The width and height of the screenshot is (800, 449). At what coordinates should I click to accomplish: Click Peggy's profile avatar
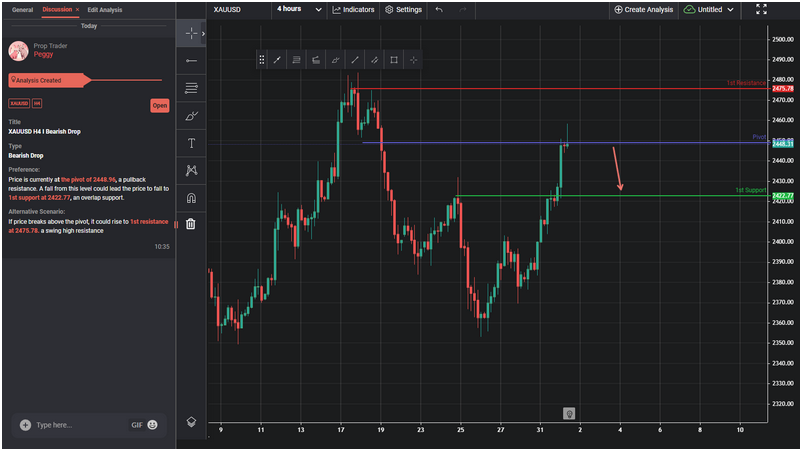click(x=18, y=51)
